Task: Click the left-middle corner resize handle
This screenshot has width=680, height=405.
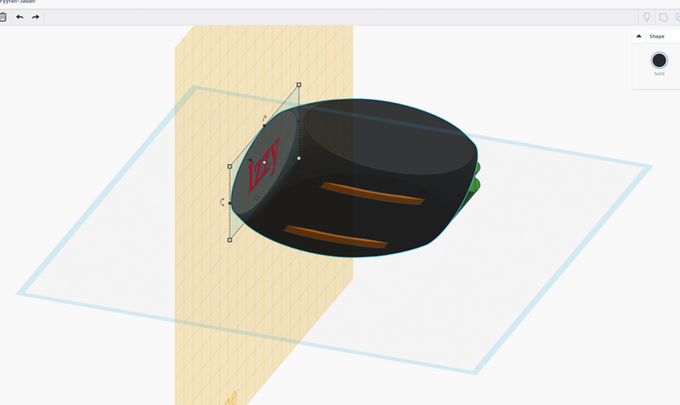Action: (230, 167)
